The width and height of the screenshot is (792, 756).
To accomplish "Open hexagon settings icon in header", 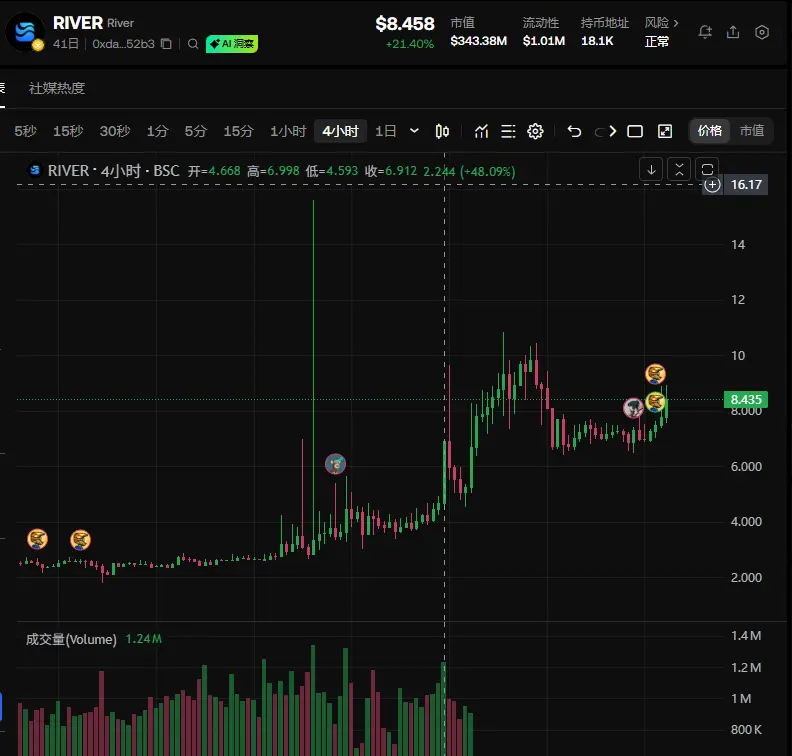I will [x=762, y=32].
